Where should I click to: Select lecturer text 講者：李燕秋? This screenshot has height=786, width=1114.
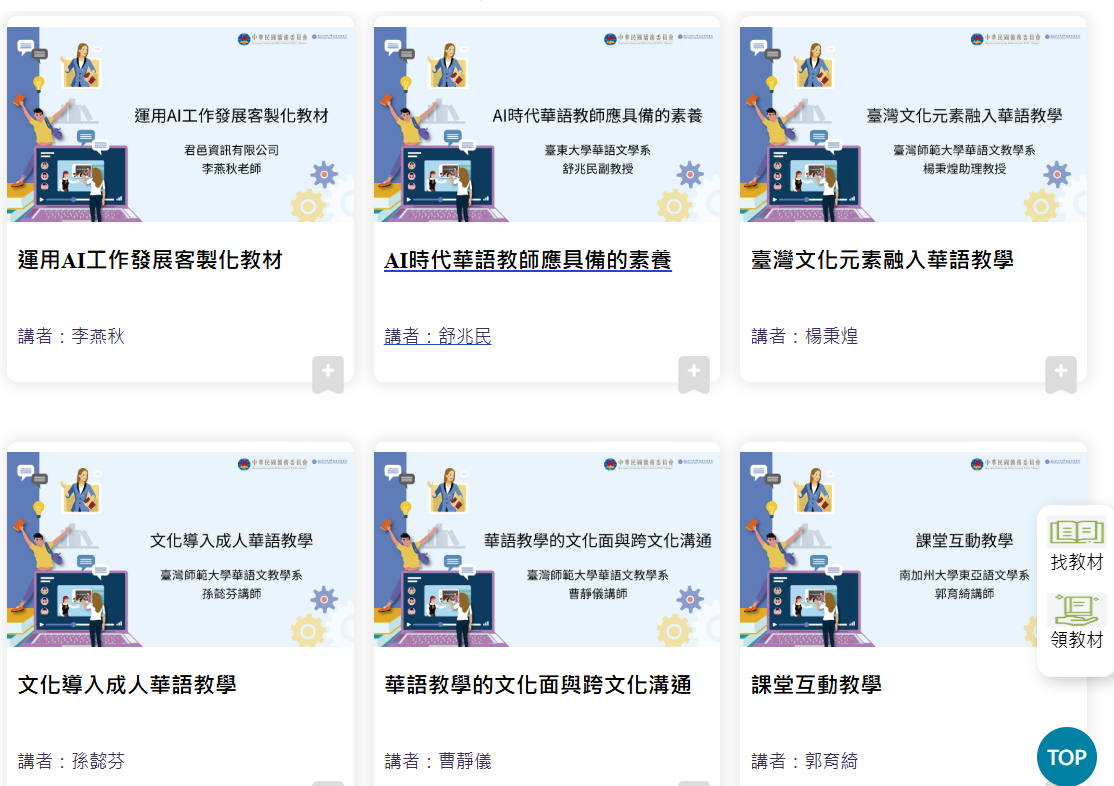[x=71, y=337]
